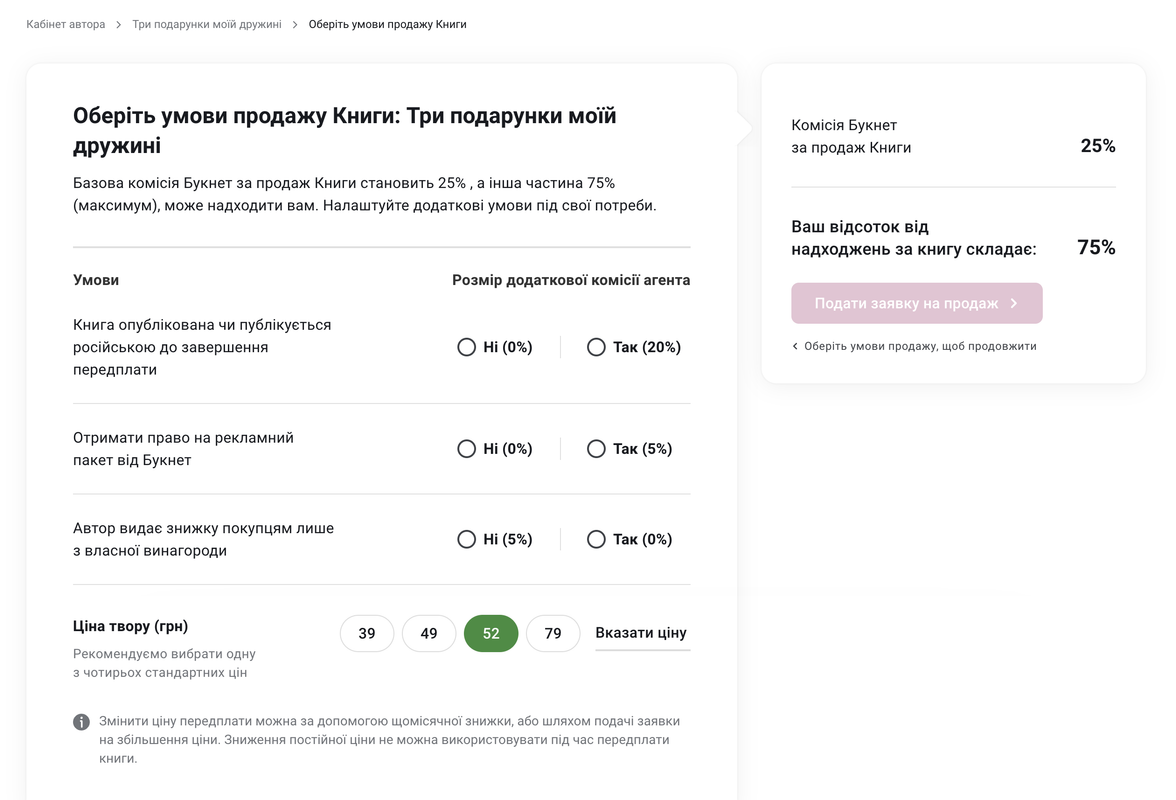
Task: Select Ні (5%) for author discount condition
Action: [495, 540]
